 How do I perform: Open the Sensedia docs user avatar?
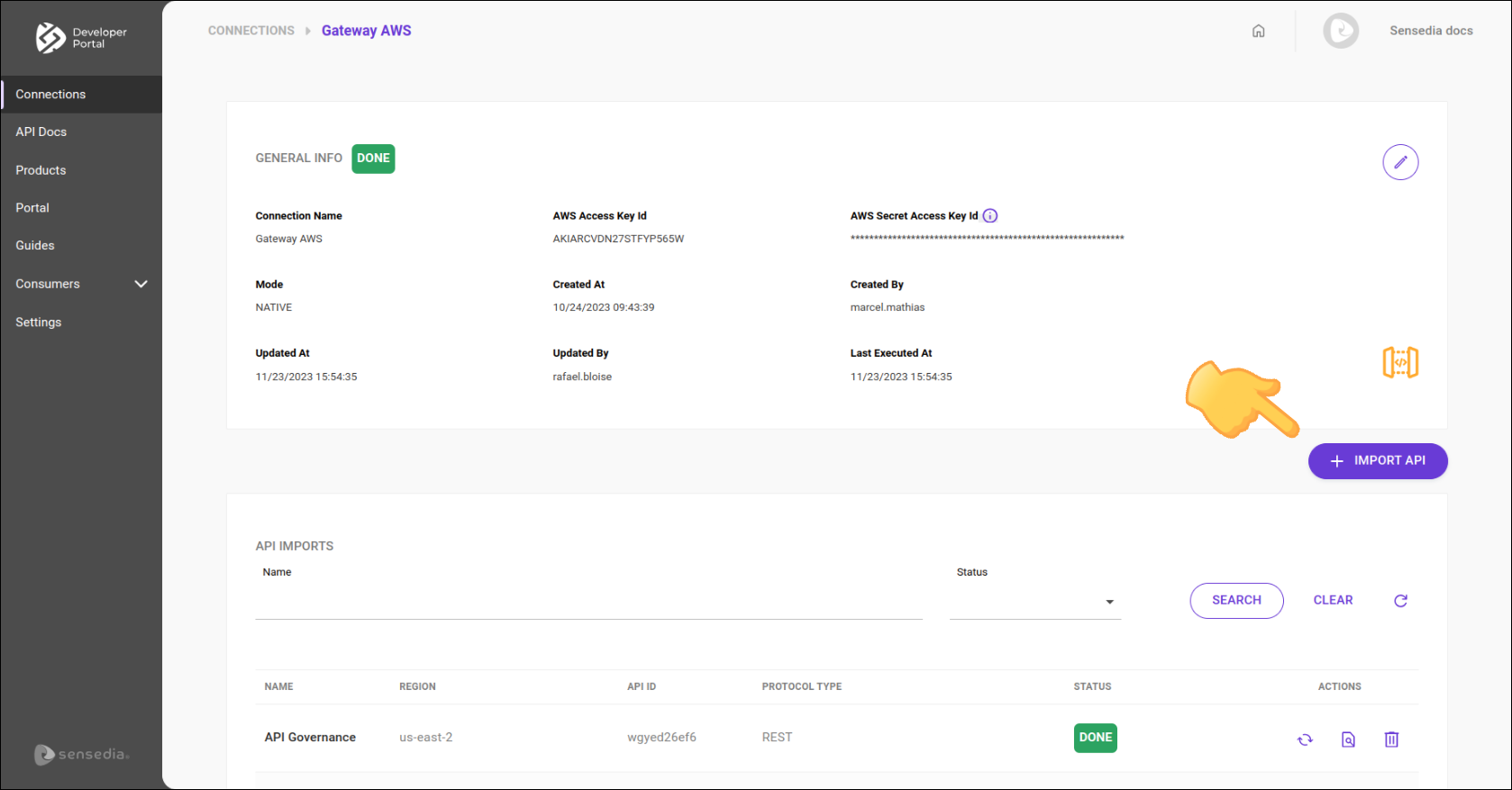coord(1341,31)
